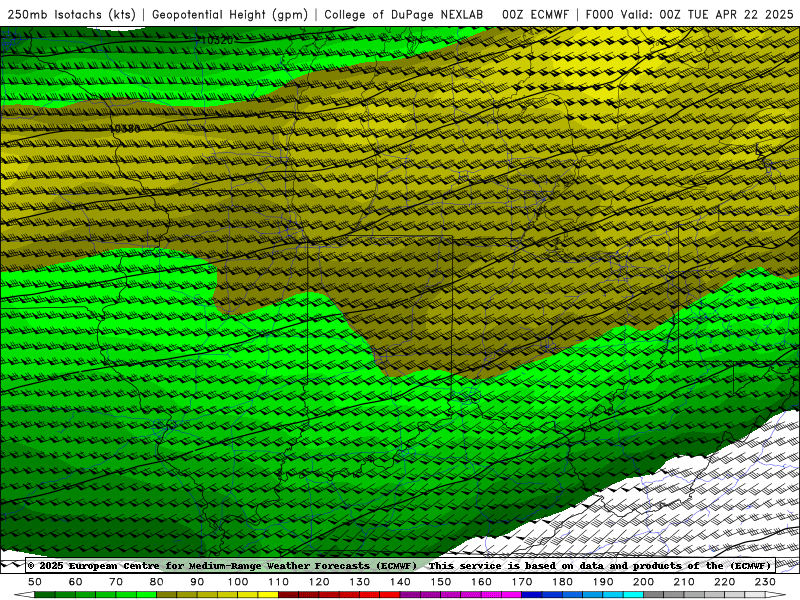Click the 230 value on the color scale
This screenshot has width=800, height=600.
pyautogui.click(x=765, y=582)
